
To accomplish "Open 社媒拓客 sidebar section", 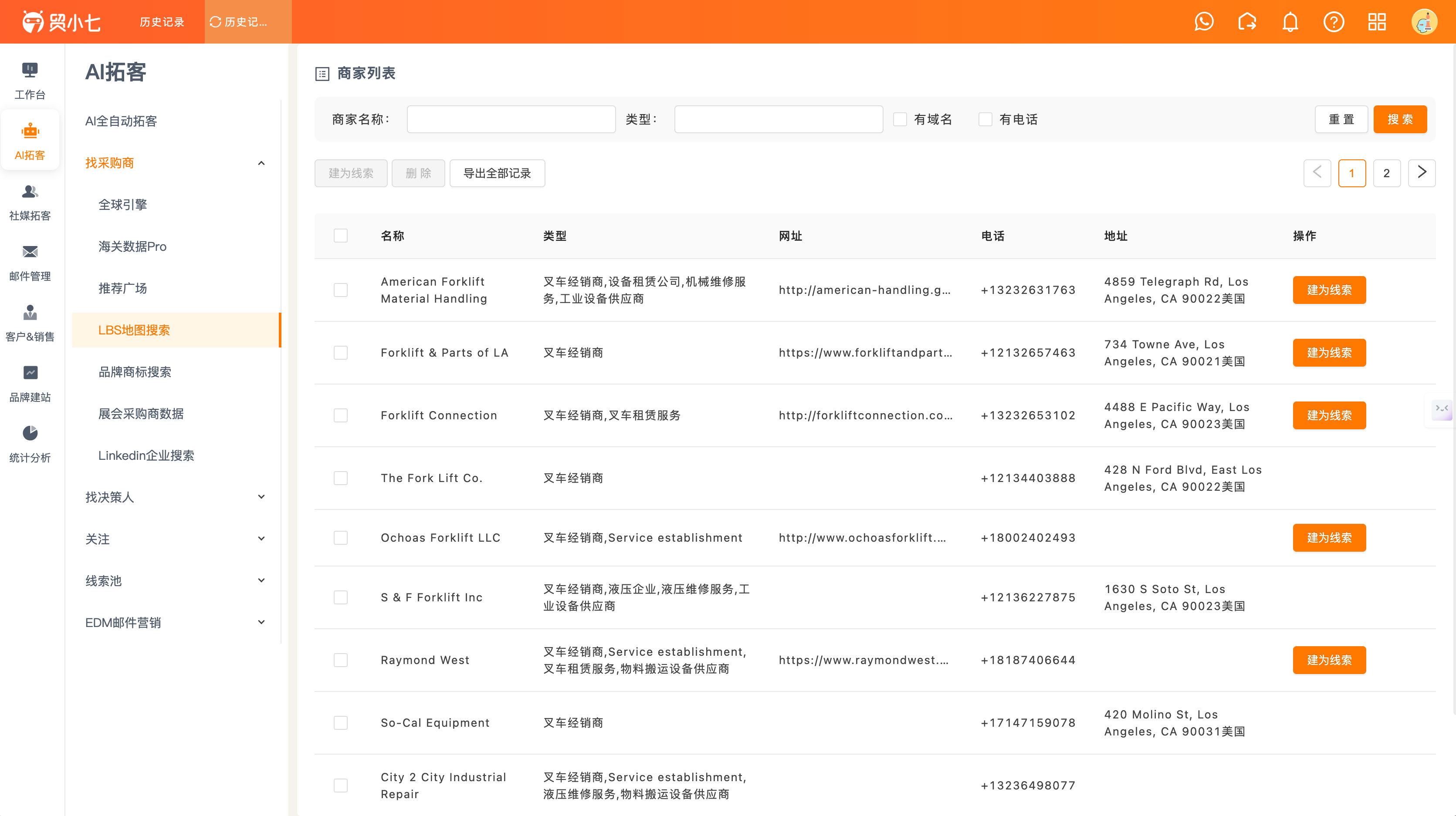I will click(x=30, y=202).
